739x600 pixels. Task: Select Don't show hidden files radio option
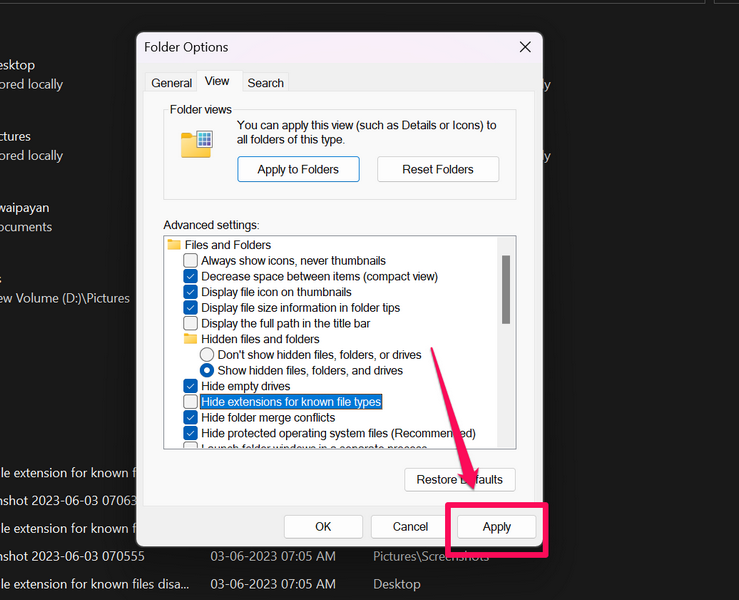[x=207, y=355]
